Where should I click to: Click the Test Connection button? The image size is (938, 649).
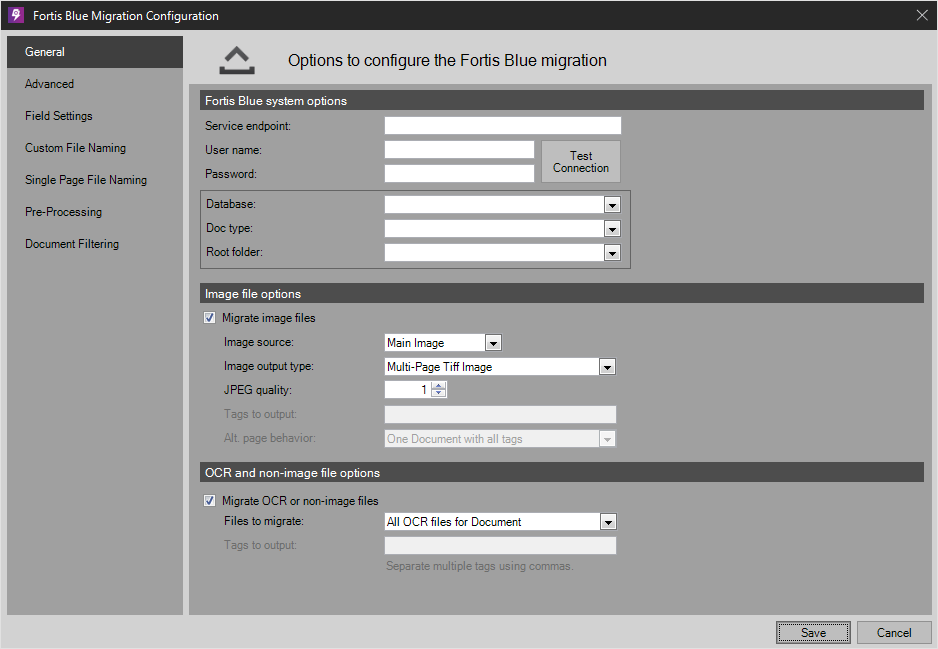(x=580, y=162)
